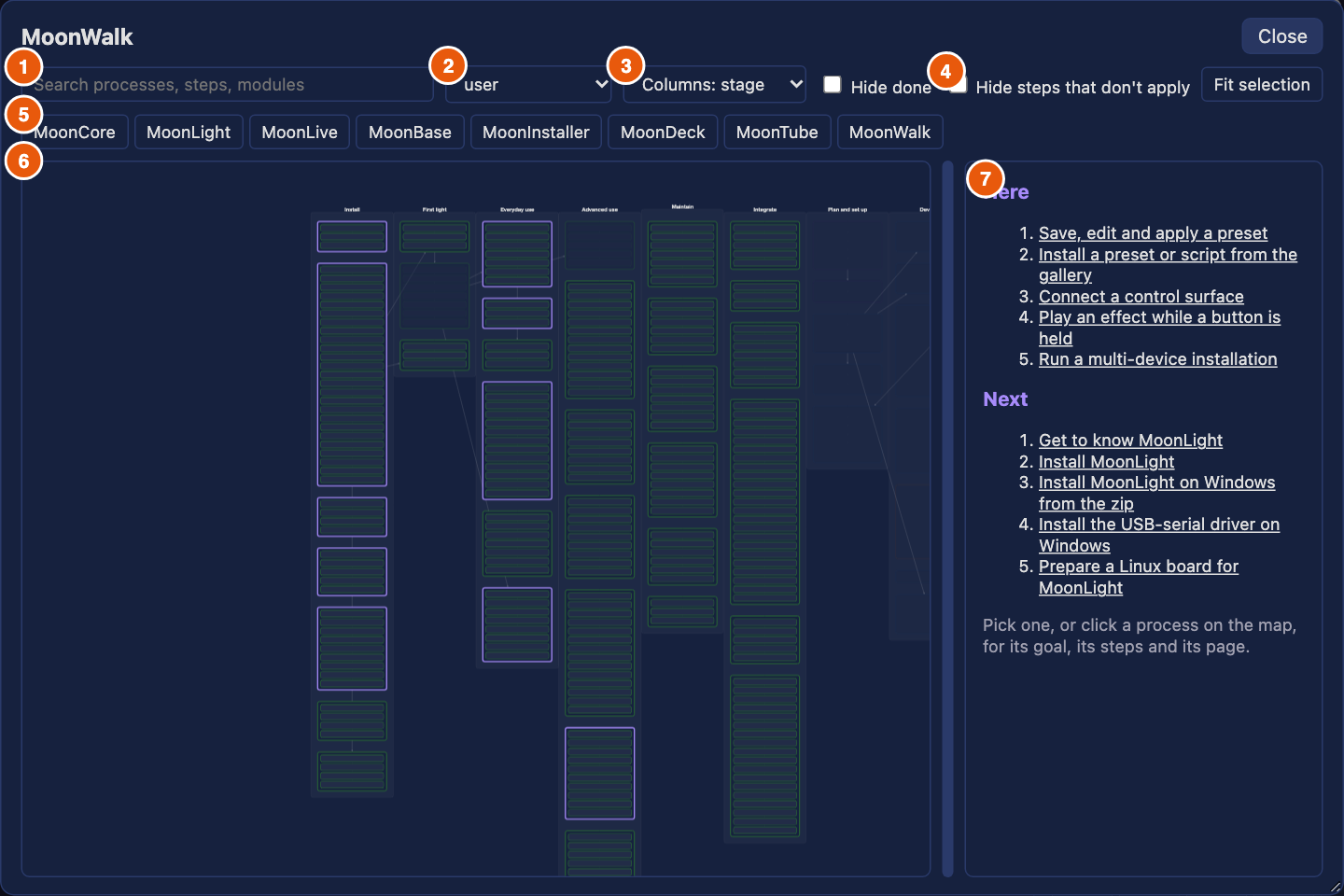This screenshot has height=896, width=1344.
Task: Click the Advanced use column header
Action: point(599,210)
